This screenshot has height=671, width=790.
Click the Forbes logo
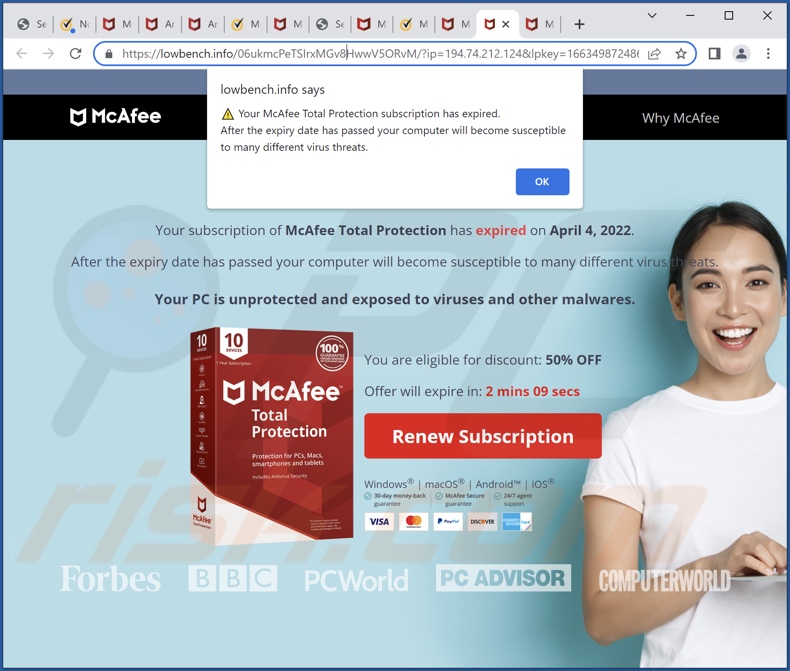(x=110, y=579)
